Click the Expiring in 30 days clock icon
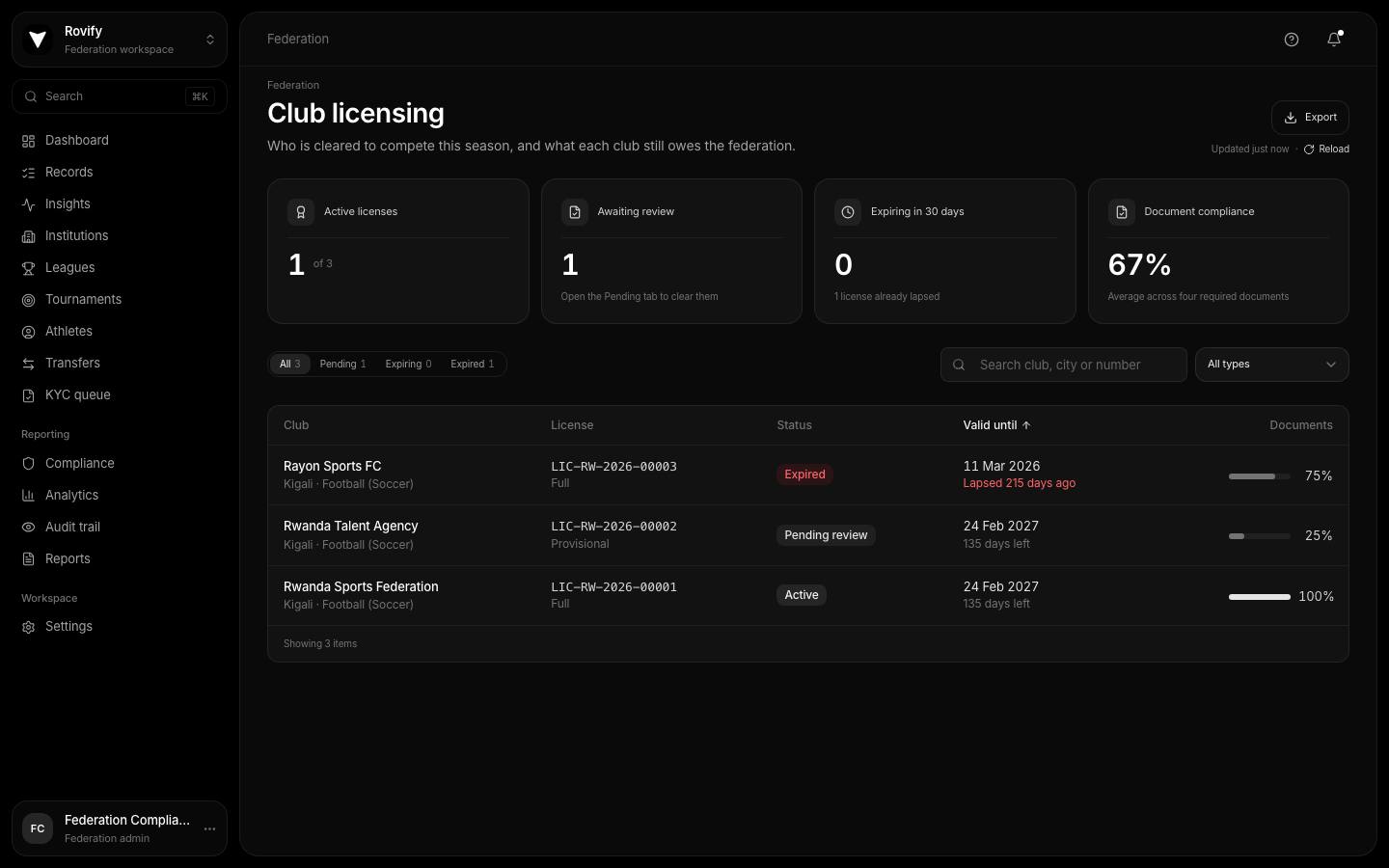 [848, 212]
